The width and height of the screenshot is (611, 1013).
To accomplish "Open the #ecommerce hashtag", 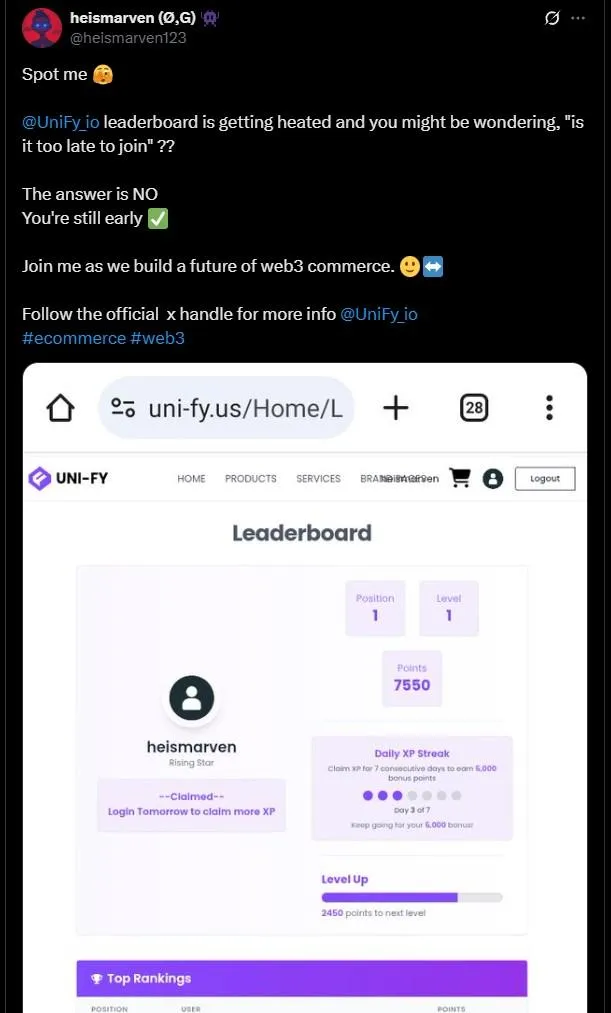I will [x=74, y=338].
